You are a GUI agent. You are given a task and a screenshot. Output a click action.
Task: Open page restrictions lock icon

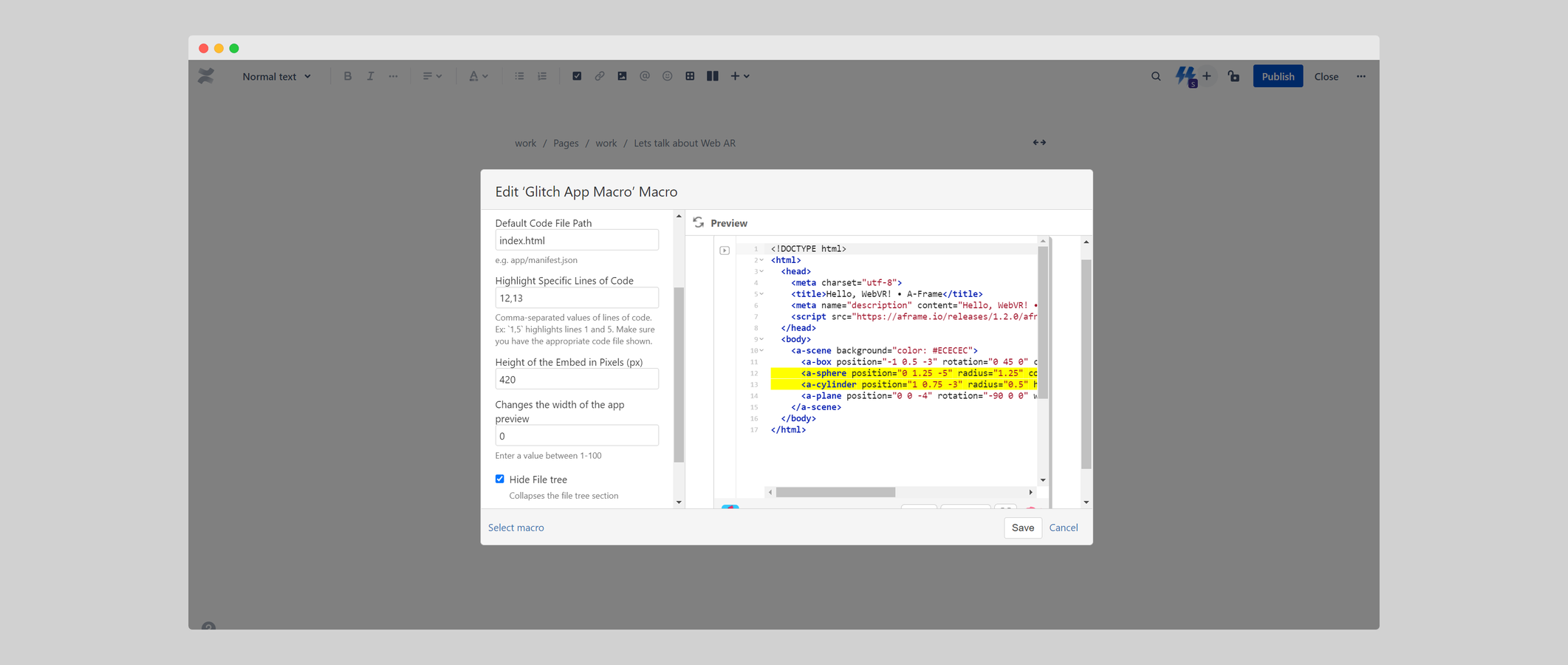click(x=1233, y=76)
